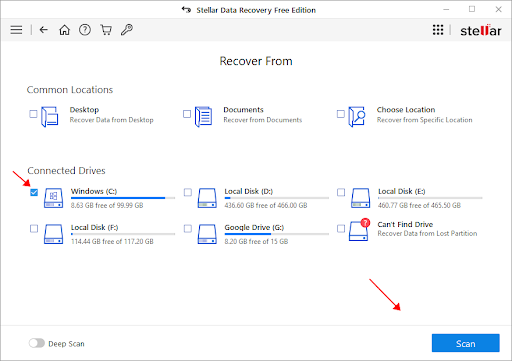Uncheck the Windows (C:) checkbox

tap(34, 192)
